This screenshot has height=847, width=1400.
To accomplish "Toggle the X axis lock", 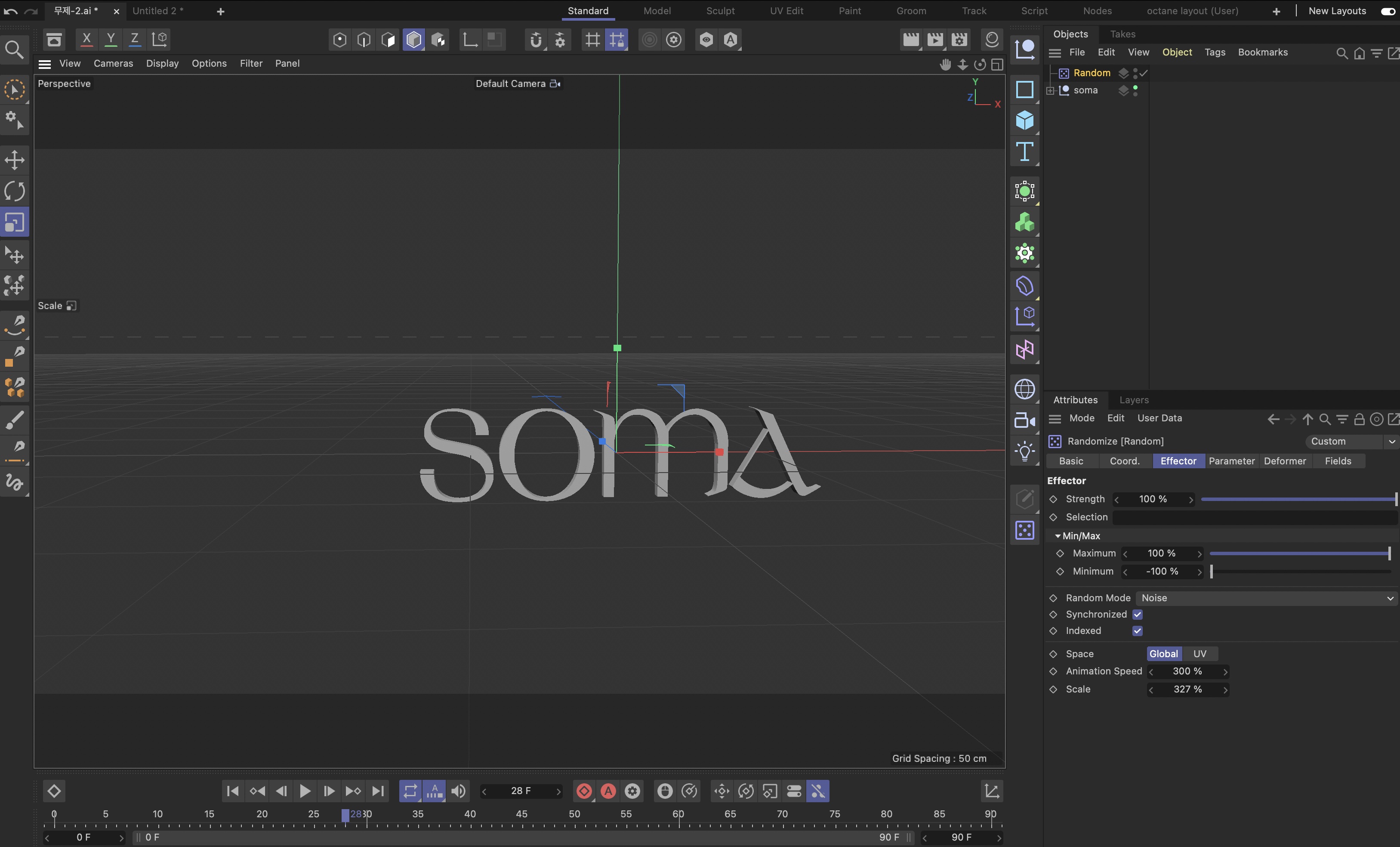I will coord(86,39).
